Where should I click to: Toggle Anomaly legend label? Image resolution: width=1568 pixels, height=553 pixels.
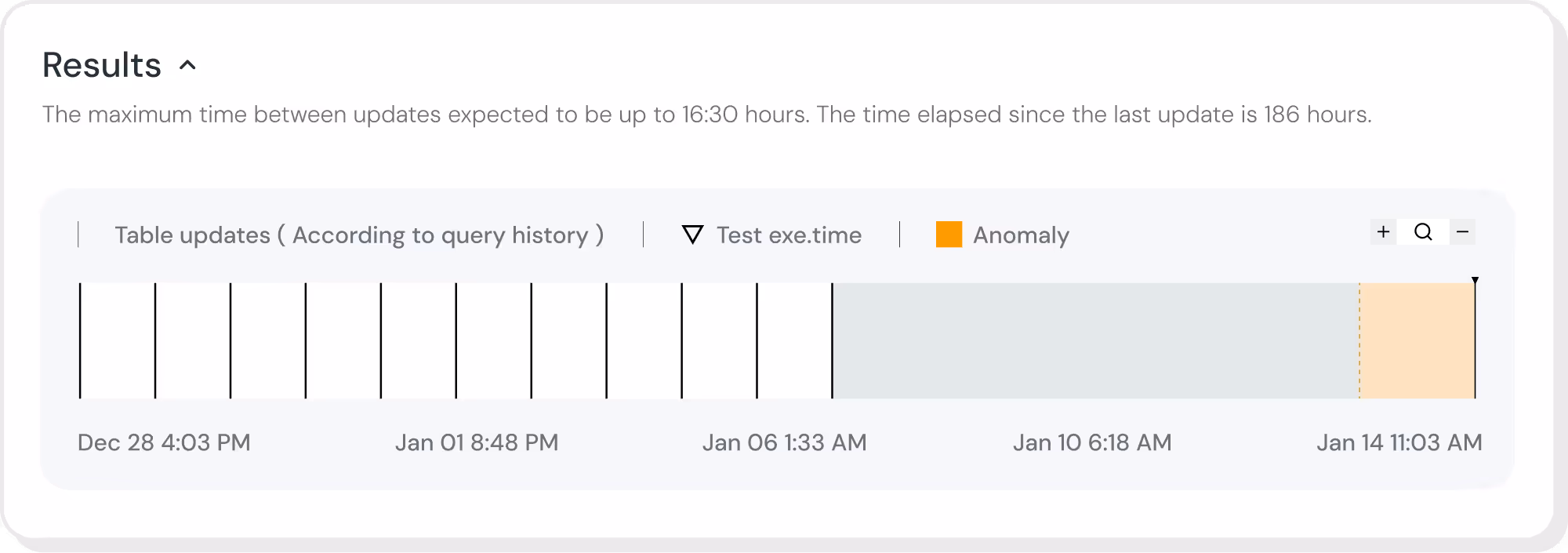tap(1021, 235)
